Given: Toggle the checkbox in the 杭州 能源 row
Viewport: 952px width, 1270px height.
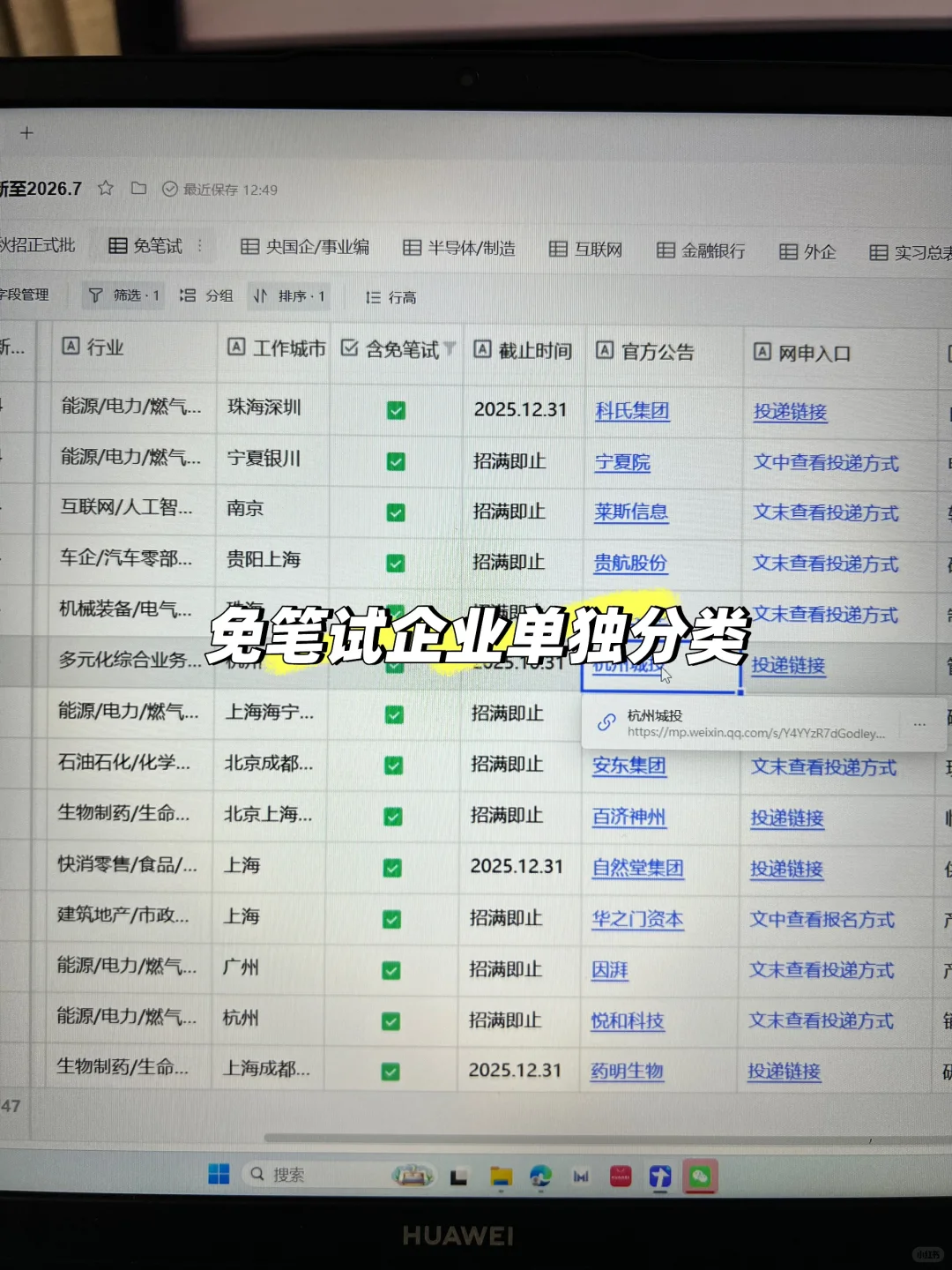Looking at the screenshot, I should click(x=390, y=1021).
